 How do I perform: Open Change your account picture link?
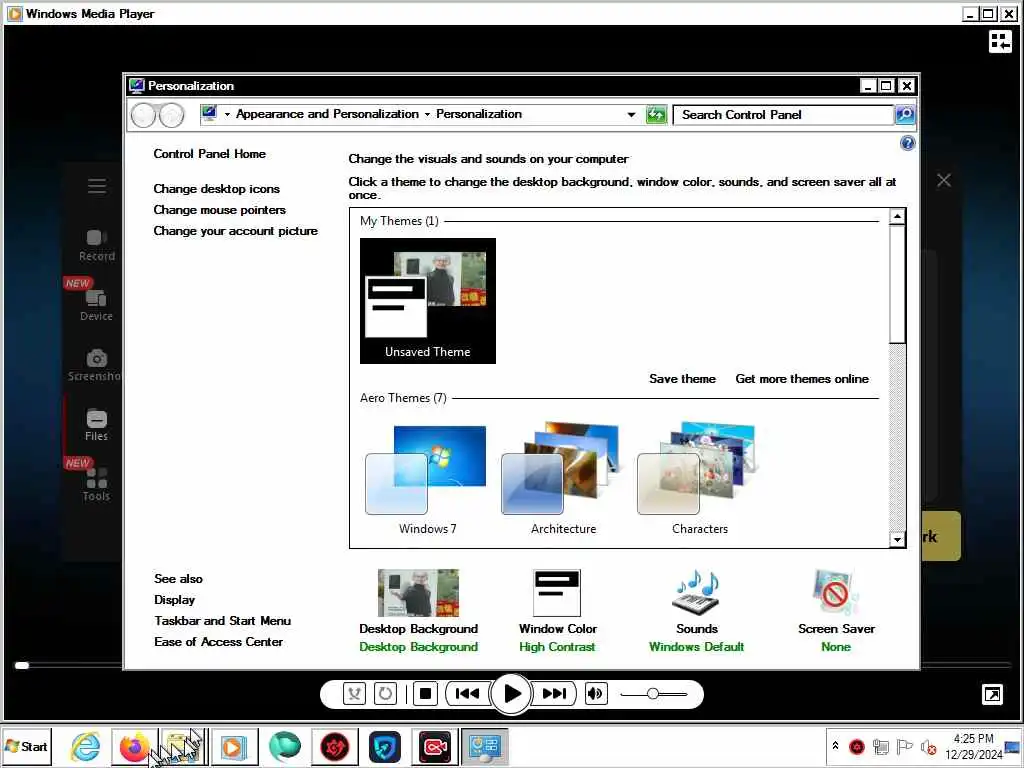(235, 231)
